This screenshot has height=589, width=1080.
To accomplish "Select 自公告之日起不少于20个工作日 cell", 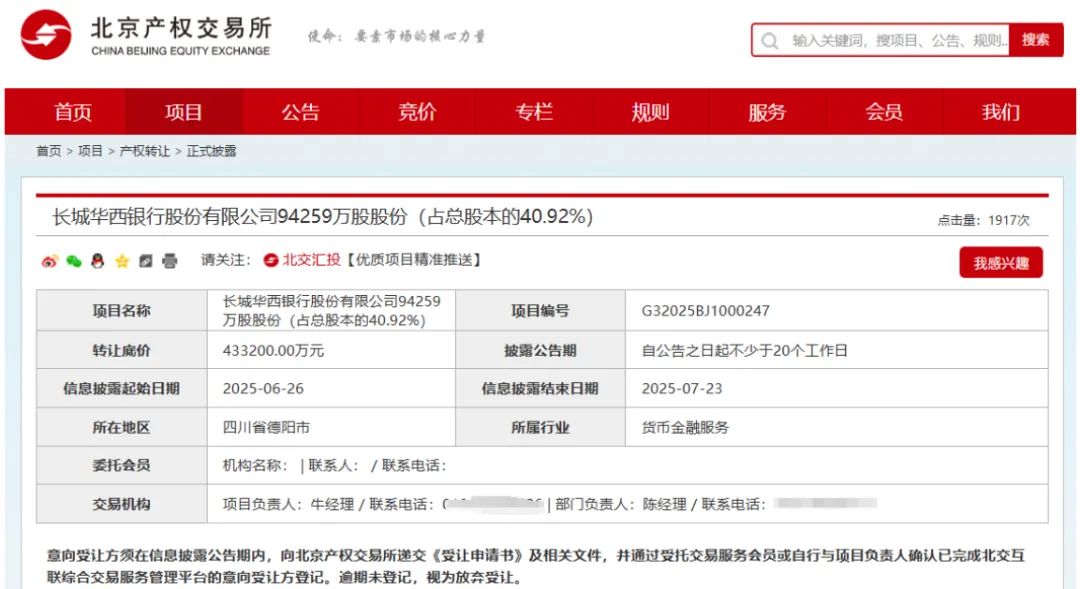I will click(x=836, y=351).
